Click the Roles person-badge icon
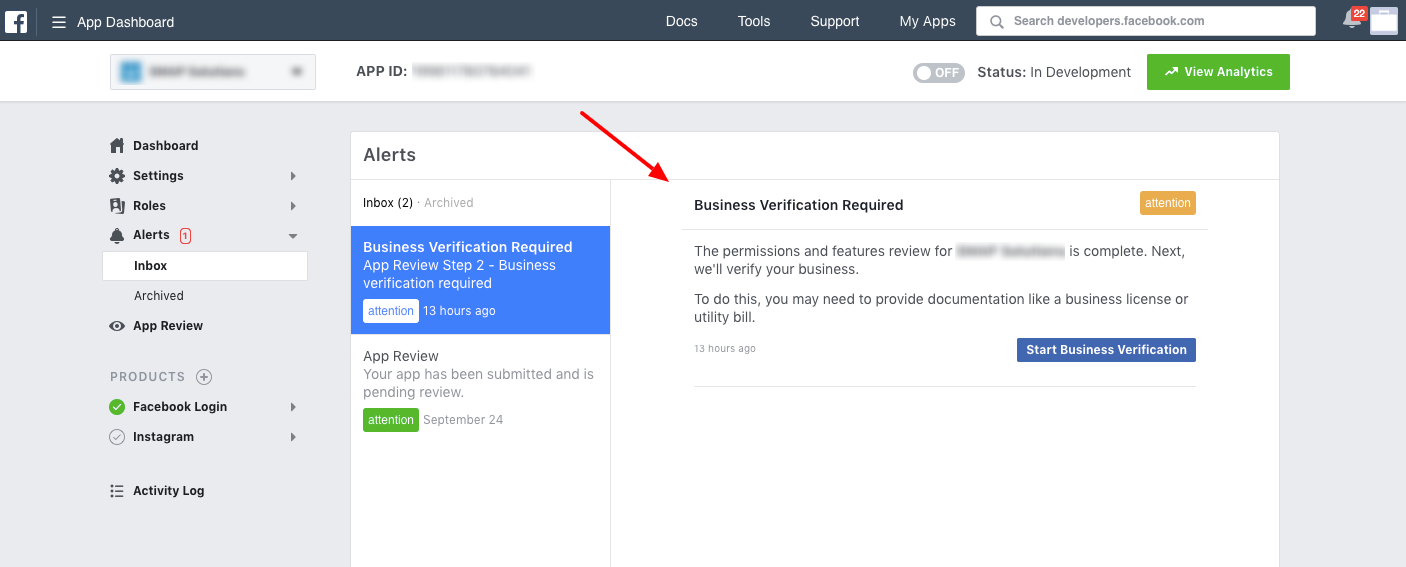This screenshot has height=567, width=1406. click(117, 205)
